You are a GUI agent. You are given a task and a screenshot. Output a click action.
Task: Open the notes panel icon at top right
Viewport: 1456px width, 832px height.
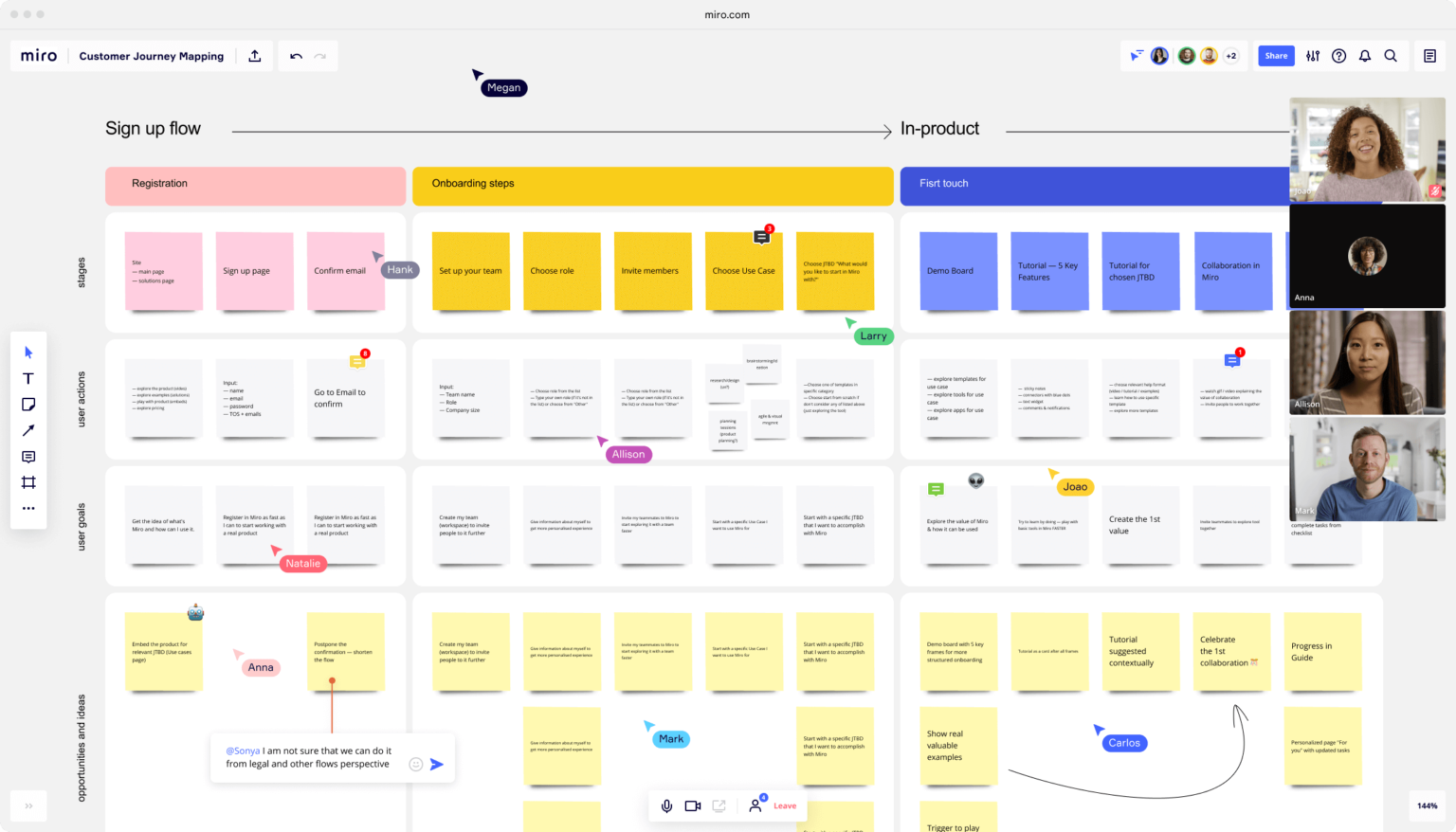coord(1429,56)
